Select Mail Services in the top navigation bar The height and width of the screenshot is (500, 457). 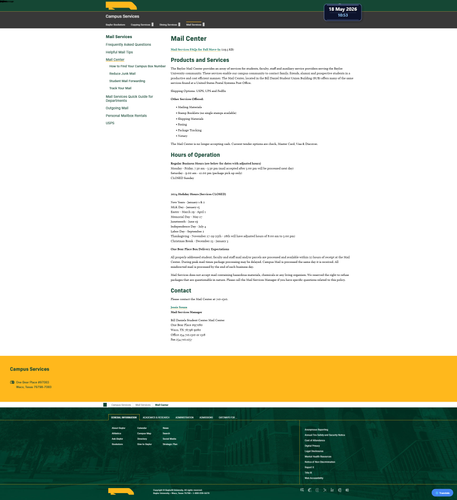click(x=194, y=25)
